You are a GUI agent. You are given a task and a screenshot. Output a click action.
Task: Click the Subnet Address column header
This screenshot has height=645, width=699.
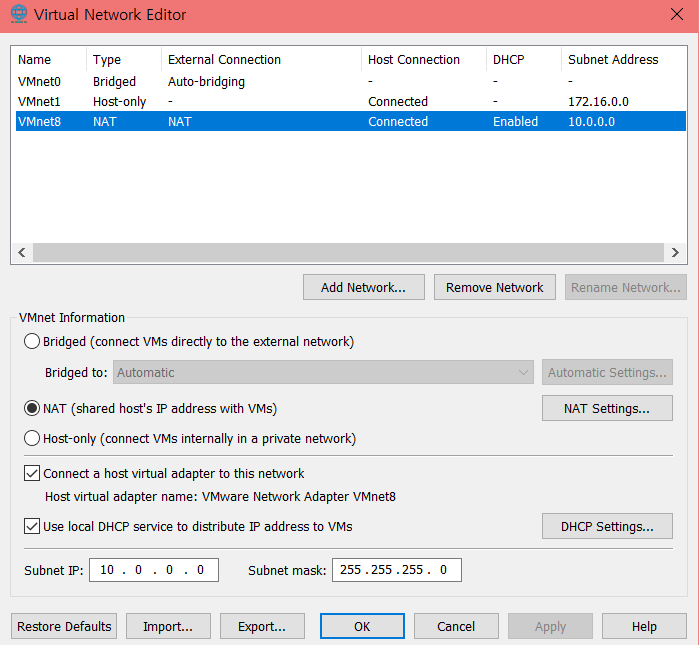[x=623, y=59]
